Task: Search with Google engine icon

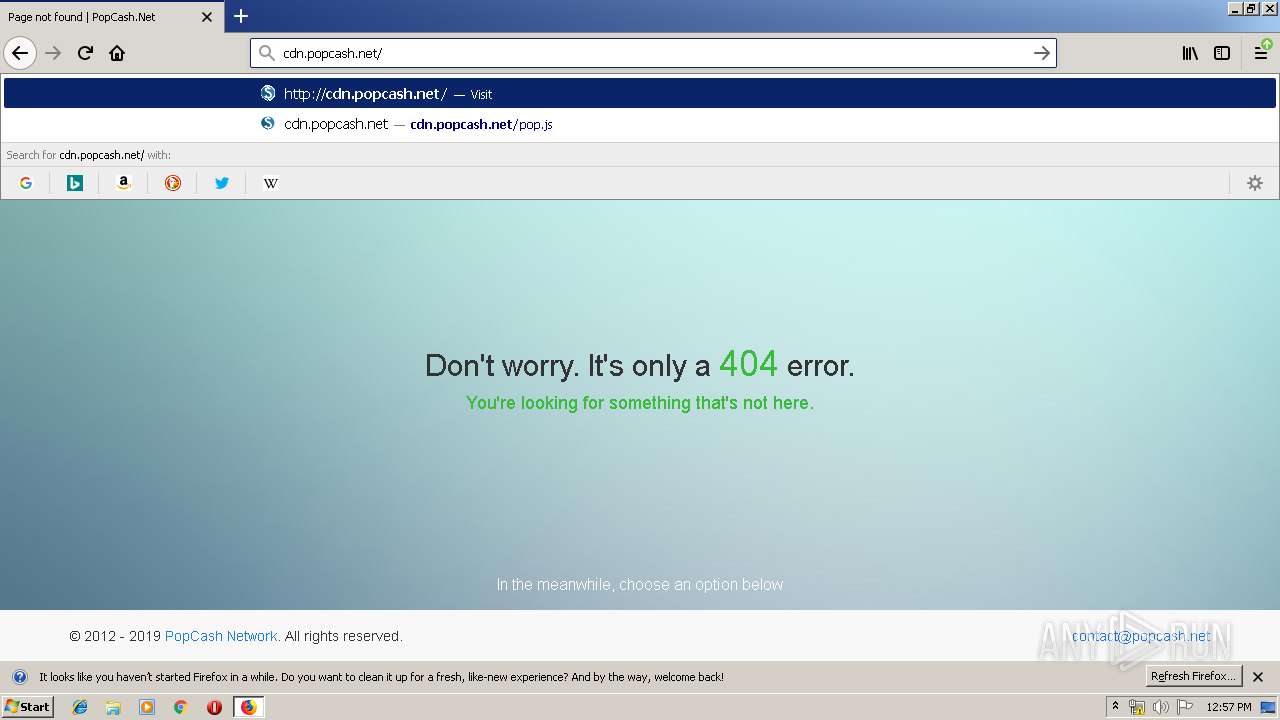Action: 26,183
